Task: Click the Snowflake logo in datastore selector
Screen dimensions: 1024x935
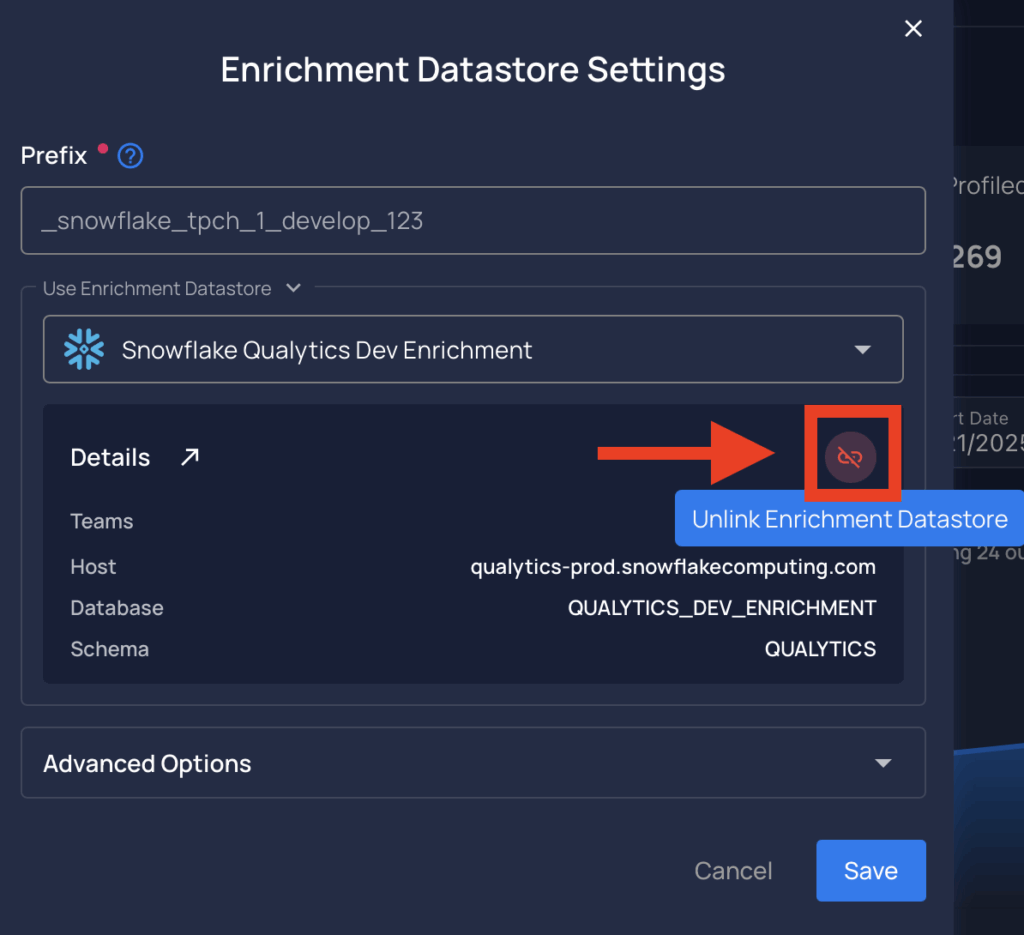Action: click(x=84, y=349)
